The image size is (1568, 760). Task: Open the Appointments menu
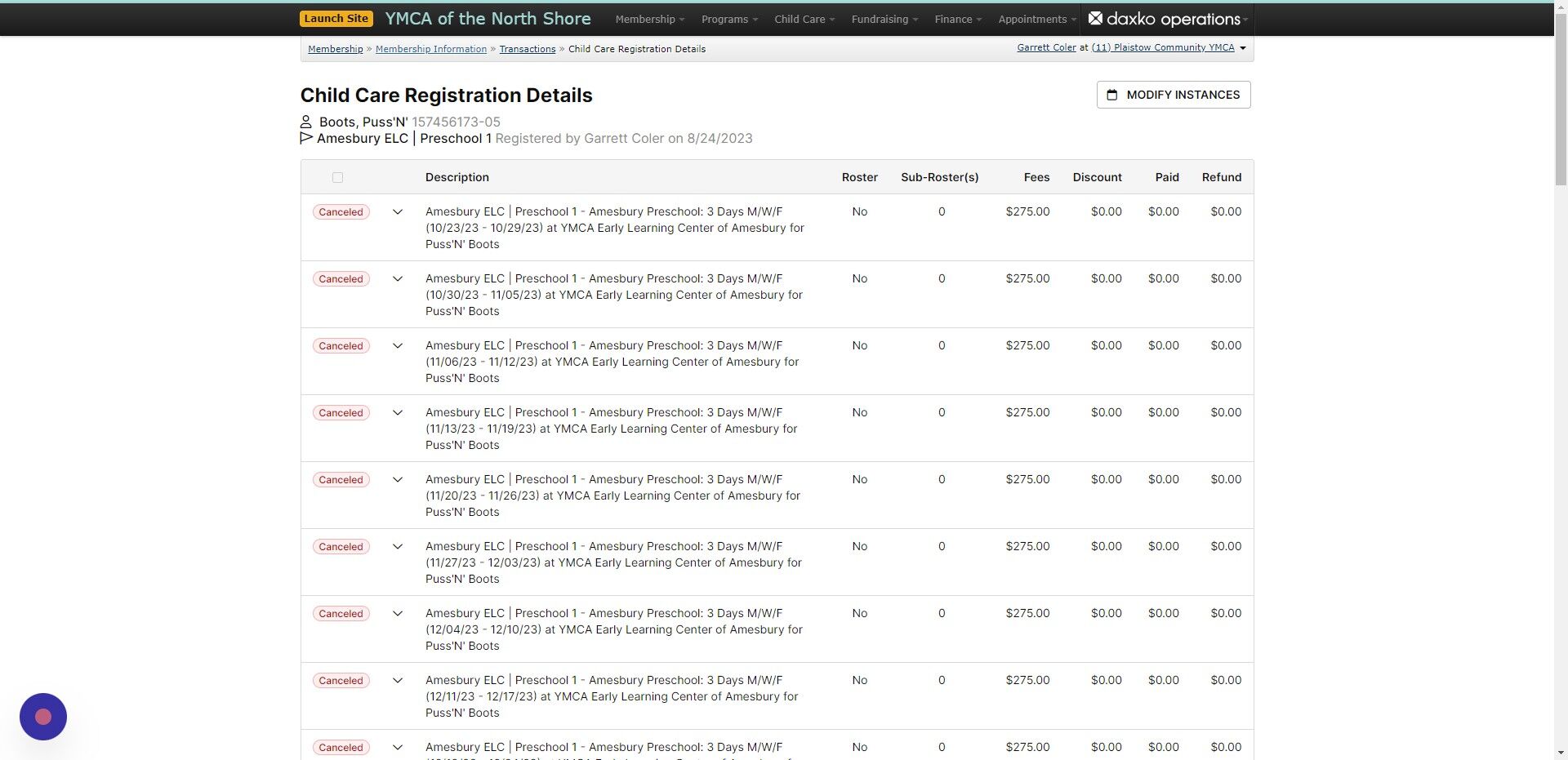[1037, 19]
